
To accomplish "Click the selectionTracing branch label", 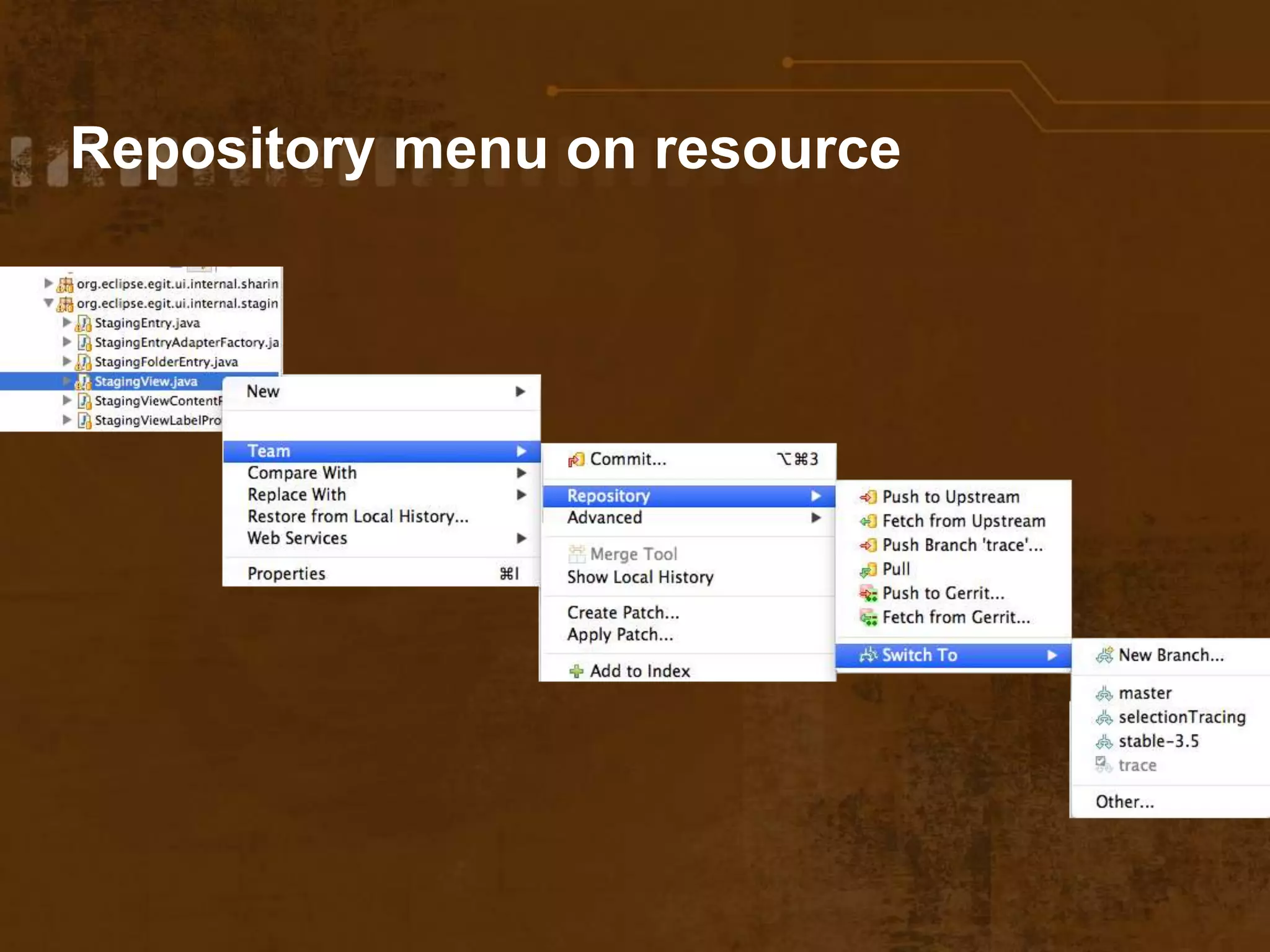I will (x=1182, y=718).
